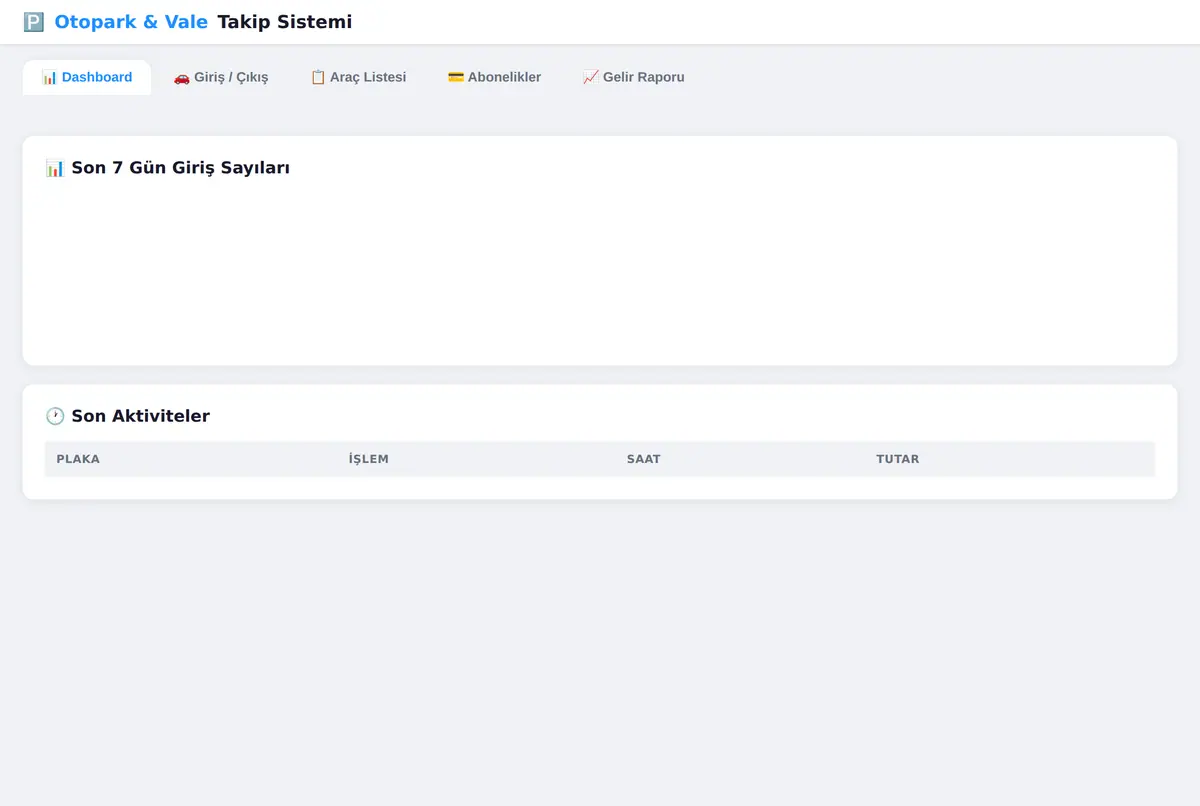View the Gelir Raporu tab
Image resolution: width=1200 pixels, height=806 pixels.
click(633, 77)
